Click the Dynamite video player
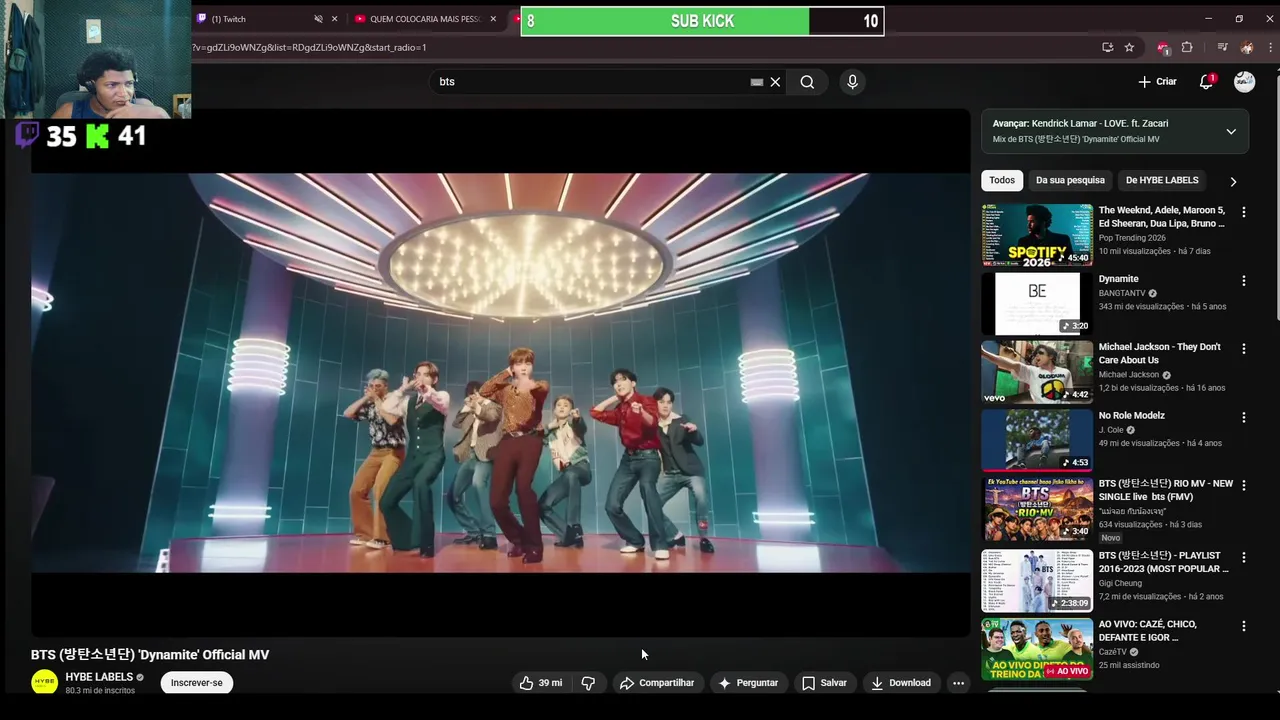 click(x=500, y=372)
